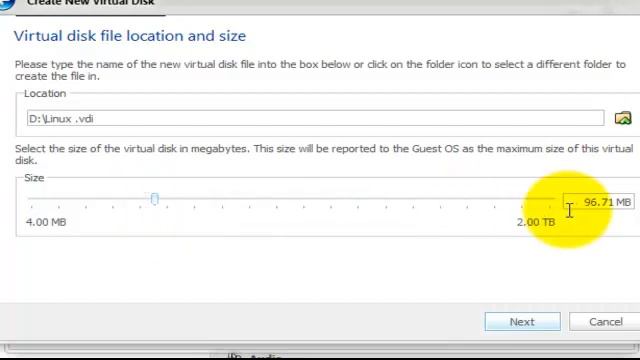Cancel the virtual disk wizard

pyautogui.click(x=605, y=322)
